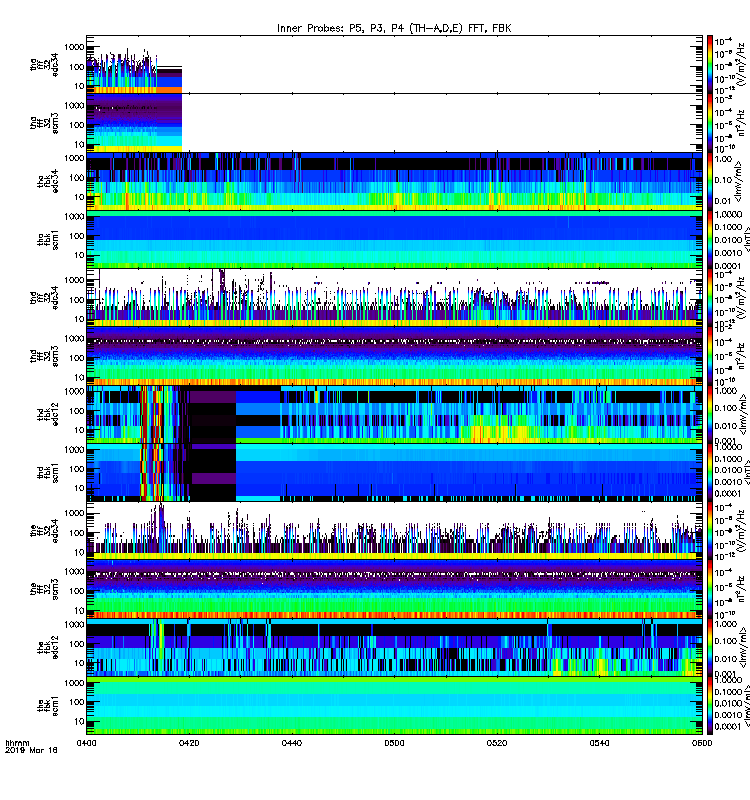750x800 pixels.
Task: Click the 10 tick of thd fbk edc12 axis
Action: (x=79, y=430)
